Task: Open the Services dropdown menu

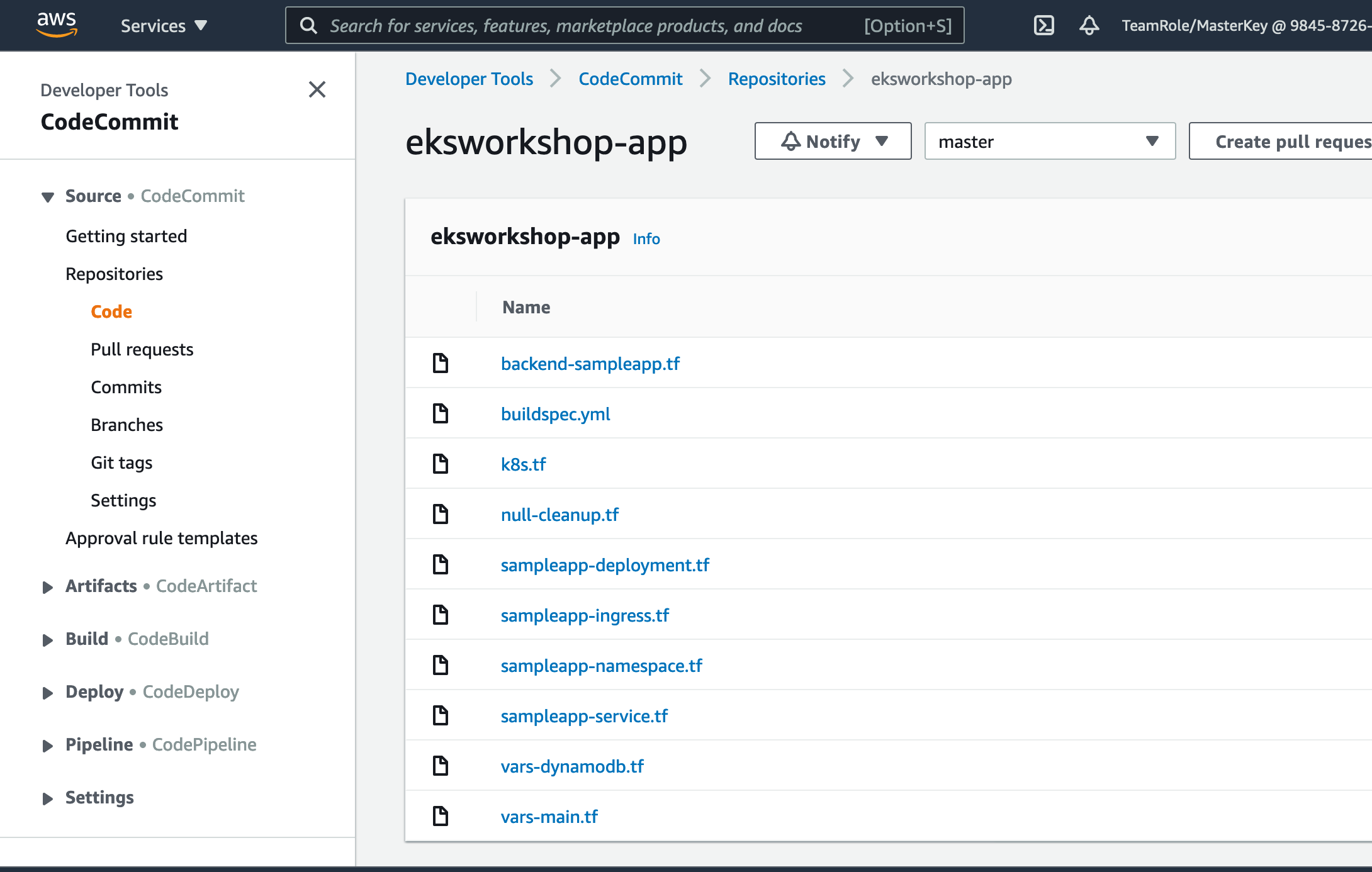Action: click(x=164, y=26)
